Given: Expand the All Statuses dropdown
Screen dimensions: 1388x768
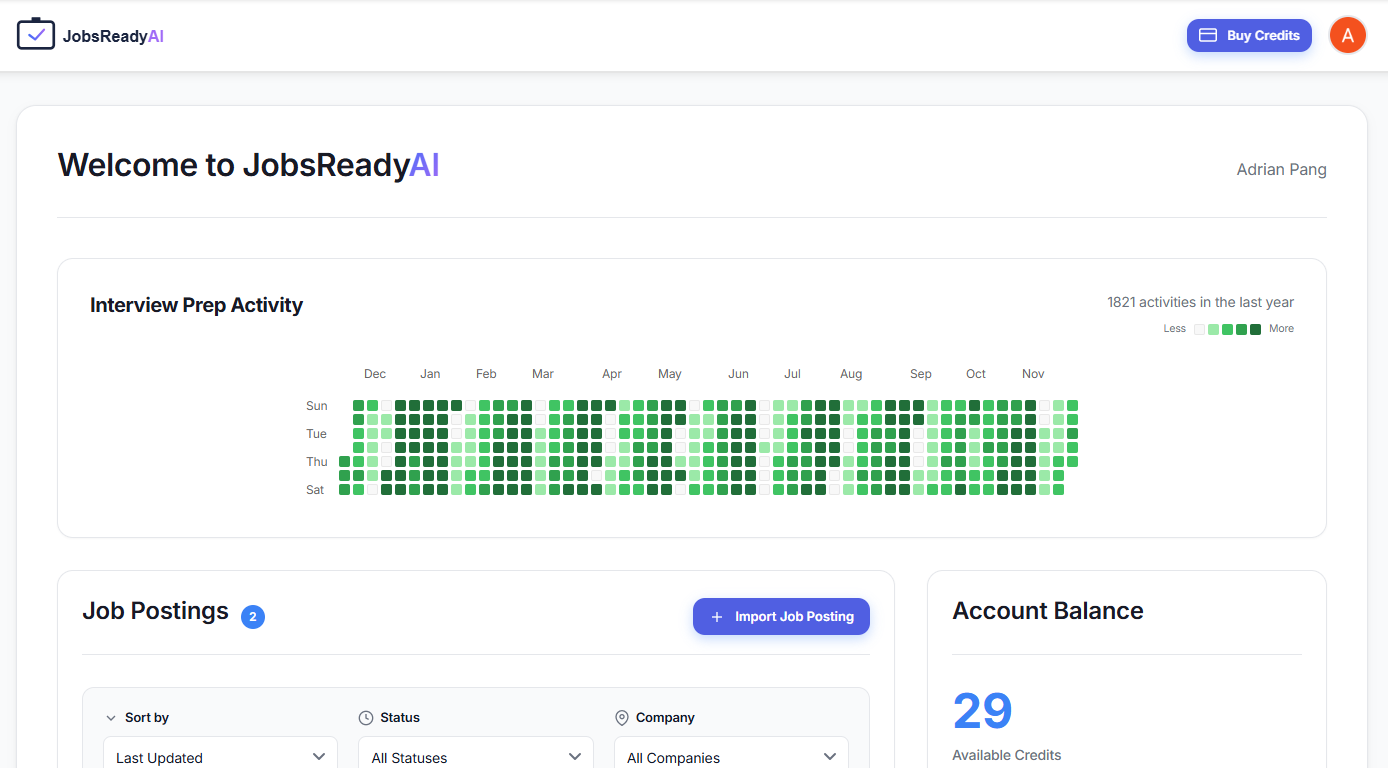Looking at the screenshot, I should 475,757.
